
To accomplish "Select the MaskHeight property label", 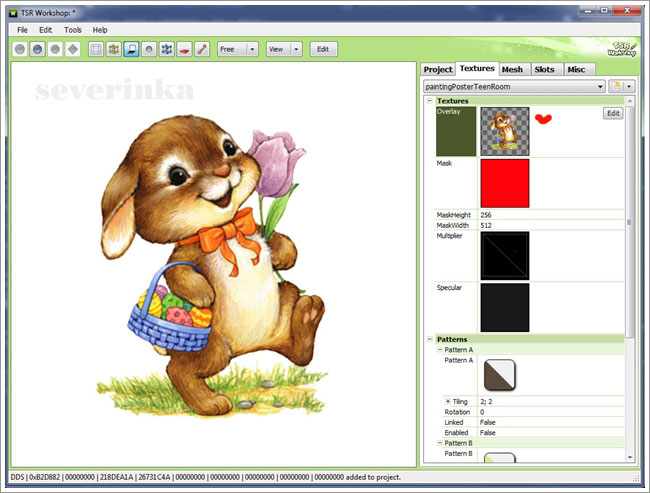I will [454, 215].
